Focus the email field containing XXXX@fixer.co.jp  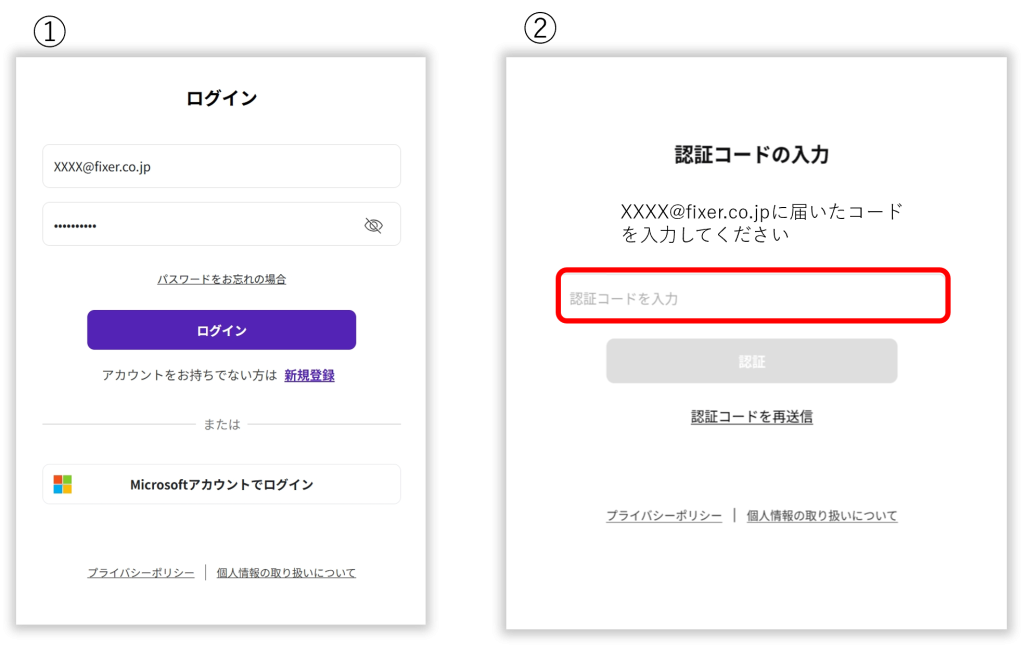221,167
